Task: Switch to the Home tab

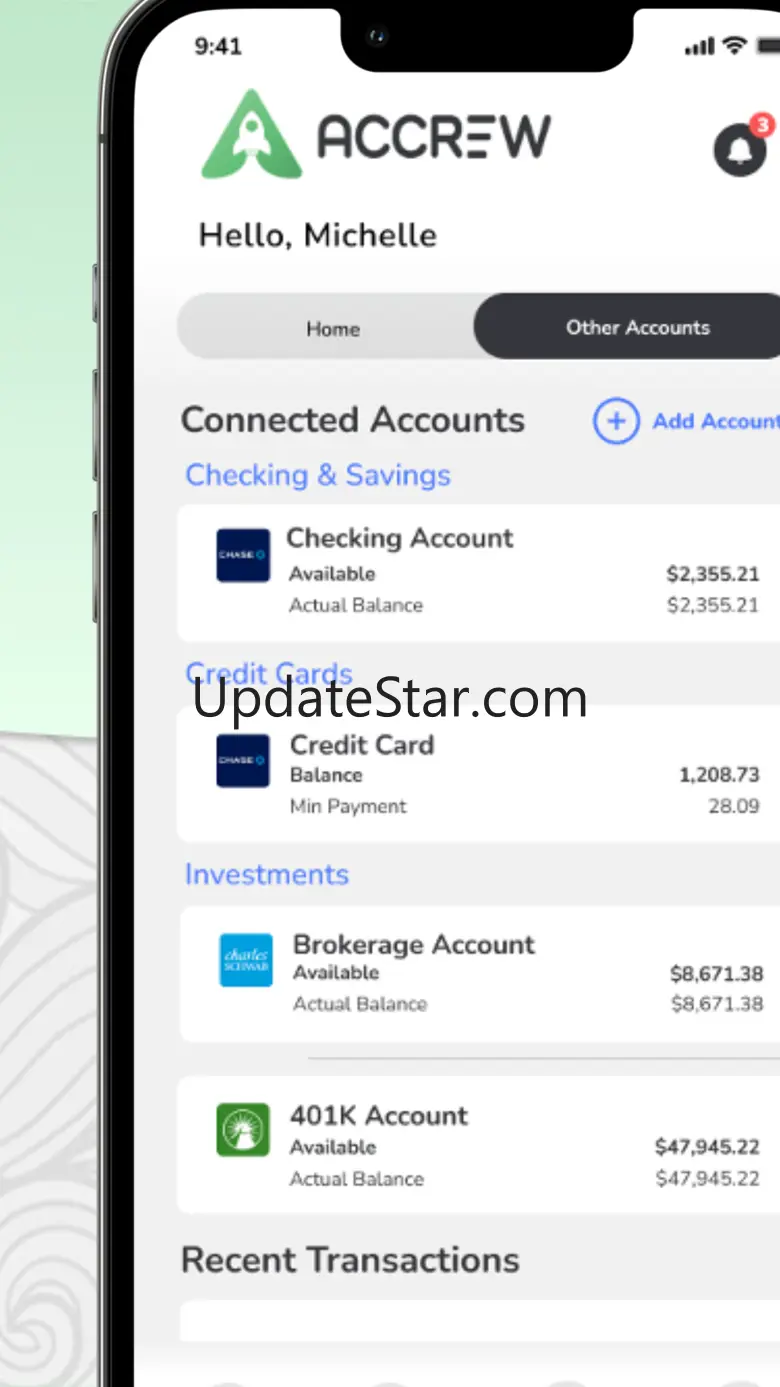Action: point(333,328)
